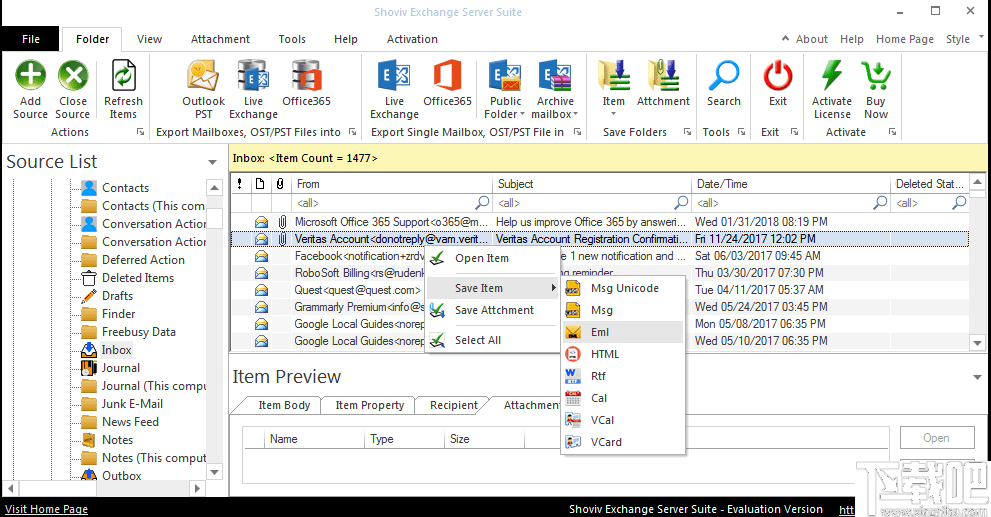Export mailboxes to Outlook PST
The width and height of the screenshot is (991, 517).
point(203,75)
